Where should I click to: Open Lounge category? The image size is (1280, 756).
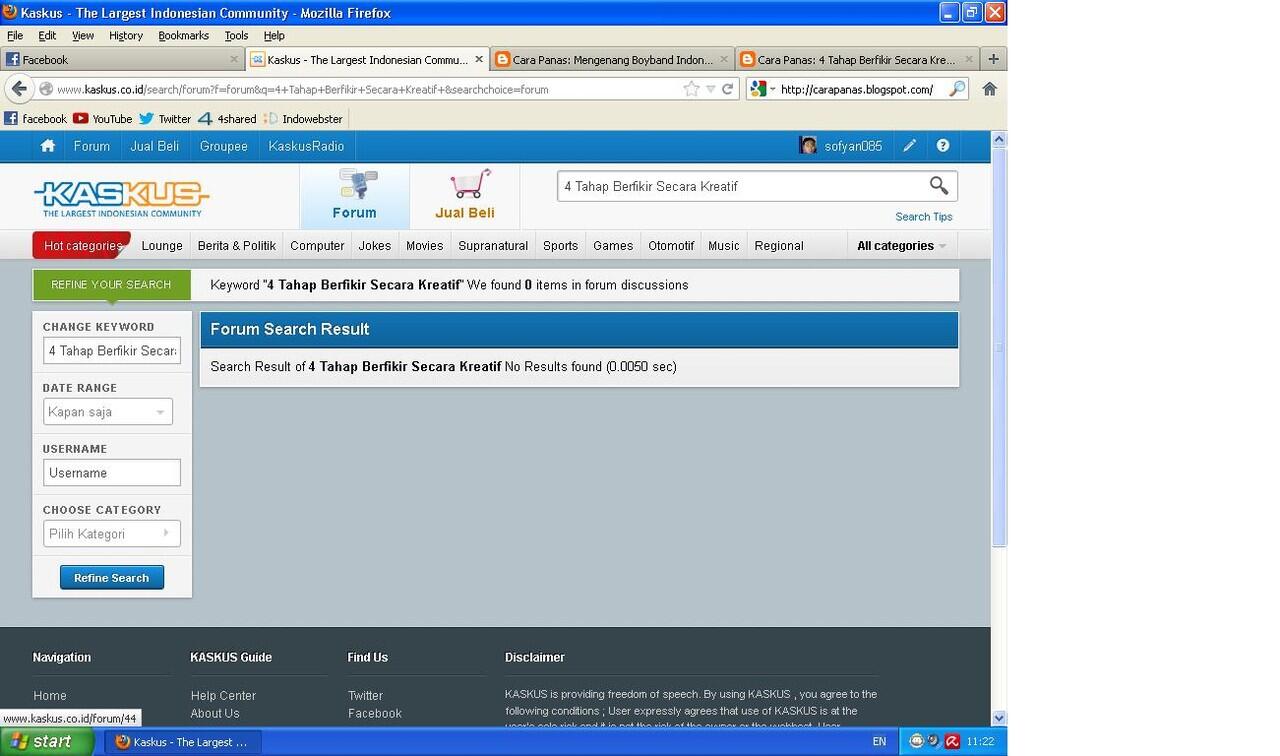(162, 246)
